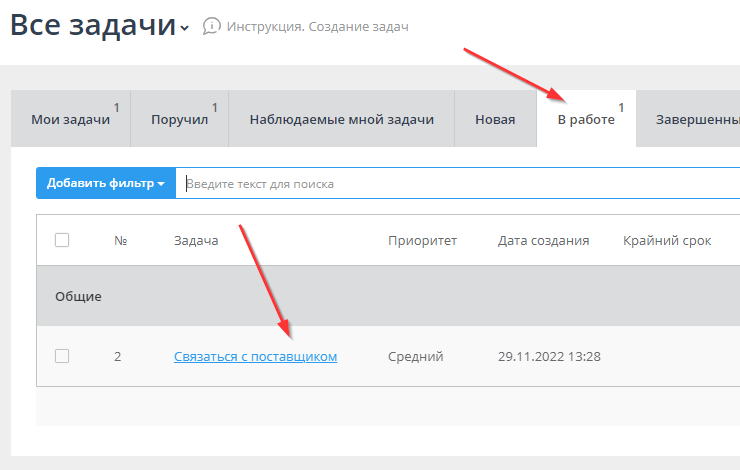Click the "Средний" priority cell
The width and height of the screenshot is (740, 470).
point(415,356)
